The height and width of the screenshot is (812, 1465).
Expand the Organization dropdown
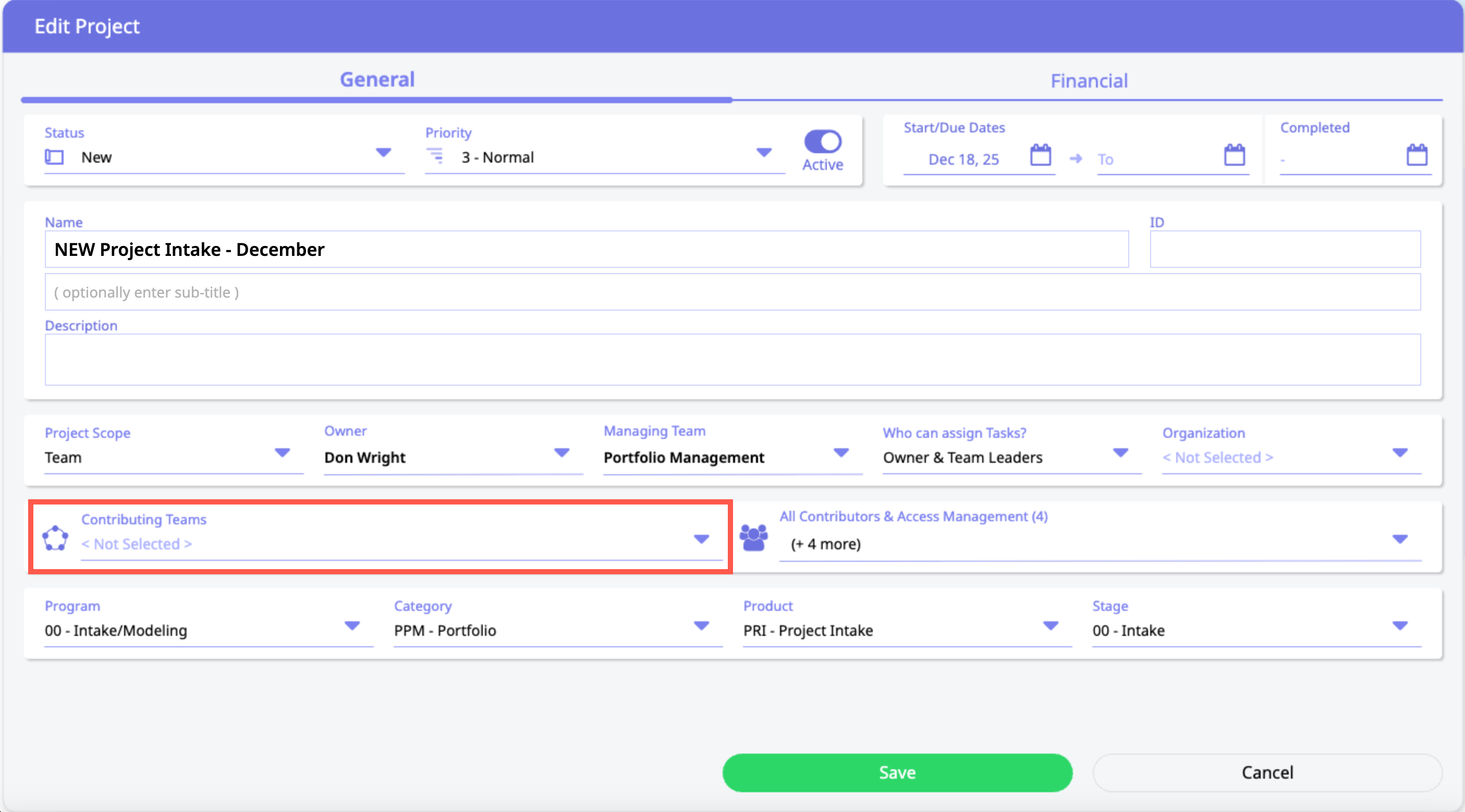point(1400,452)
